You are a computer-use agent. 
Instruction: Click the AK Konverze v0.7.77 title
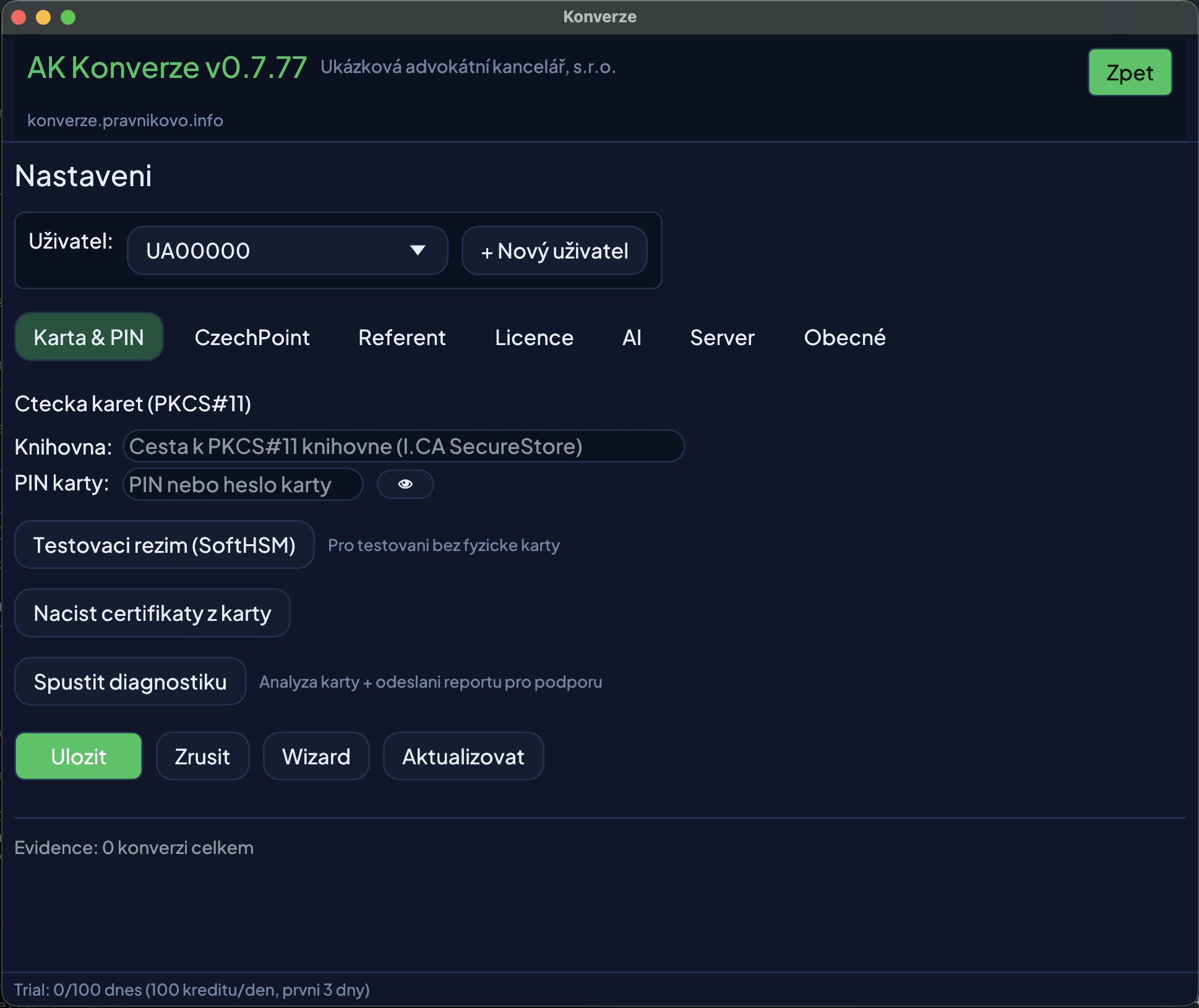(x=167, y=67)
